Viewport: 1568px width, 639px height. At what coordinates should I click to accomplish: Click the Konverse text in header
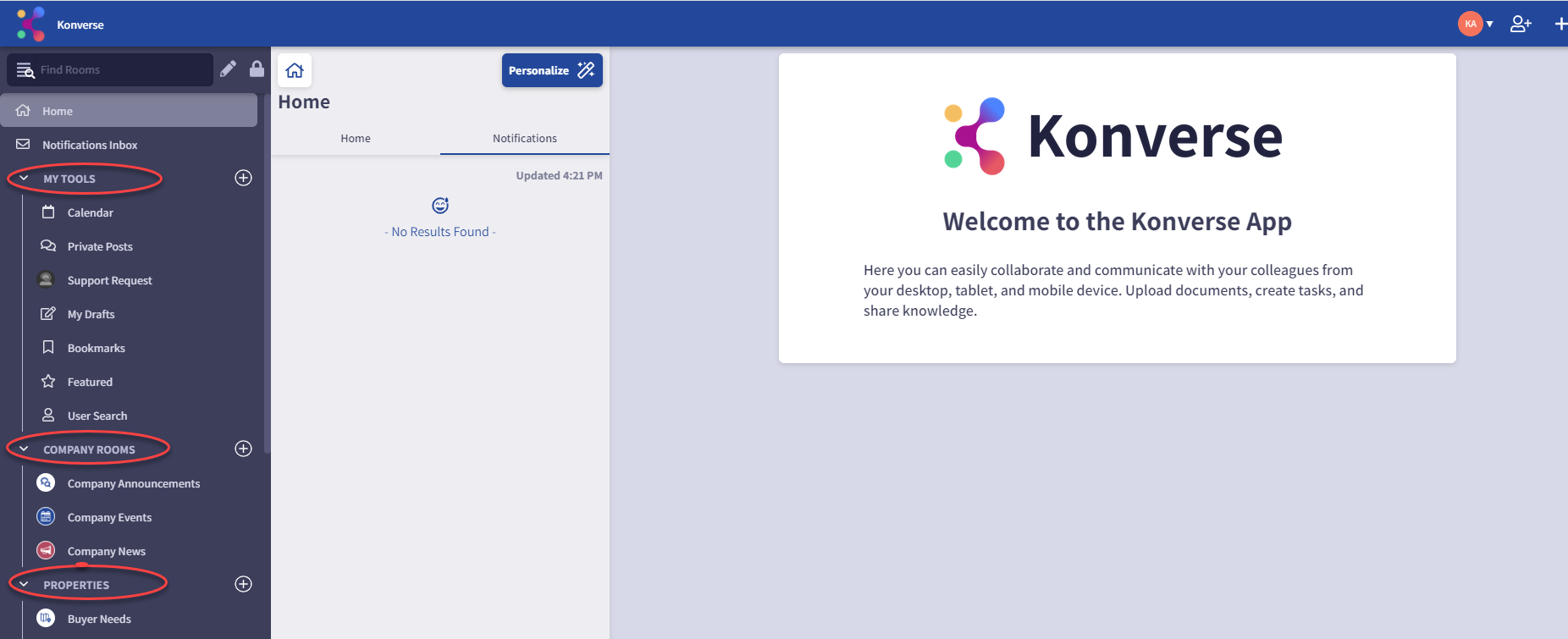(80, 25)
